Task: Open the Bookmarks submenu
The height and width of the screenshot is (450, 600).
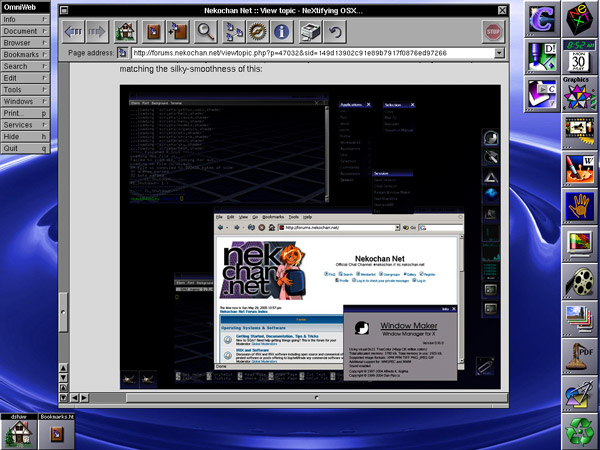Action: click(x=25, y=54)
